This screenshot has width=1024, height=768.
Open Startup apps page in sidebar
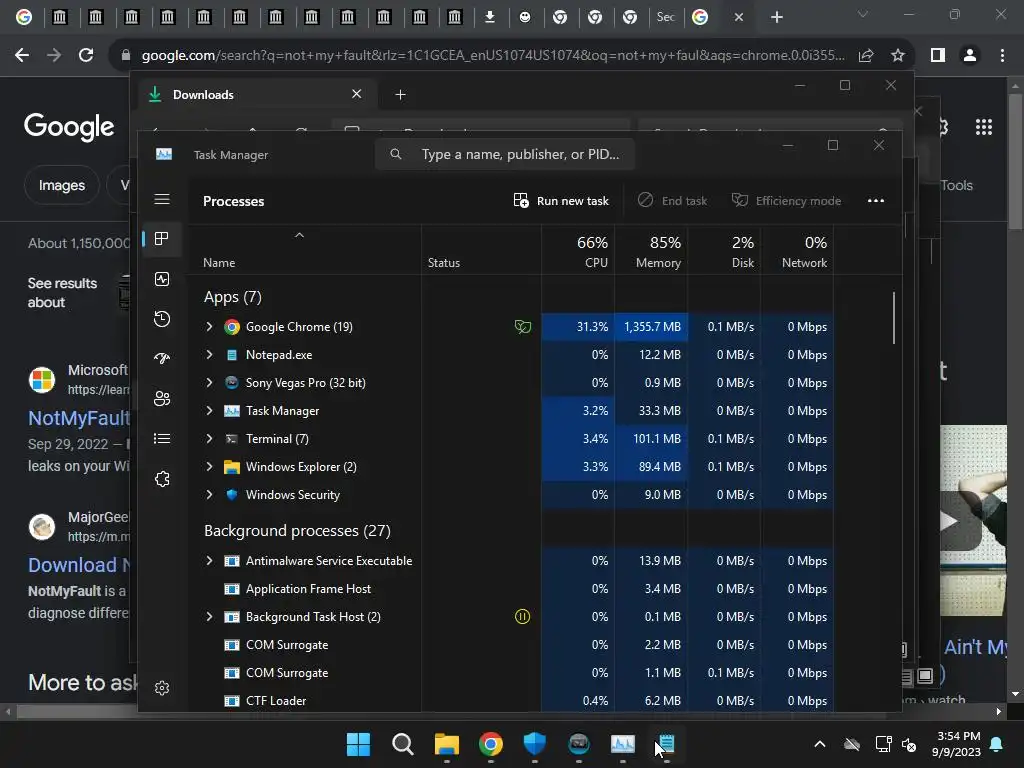(162, 358)
